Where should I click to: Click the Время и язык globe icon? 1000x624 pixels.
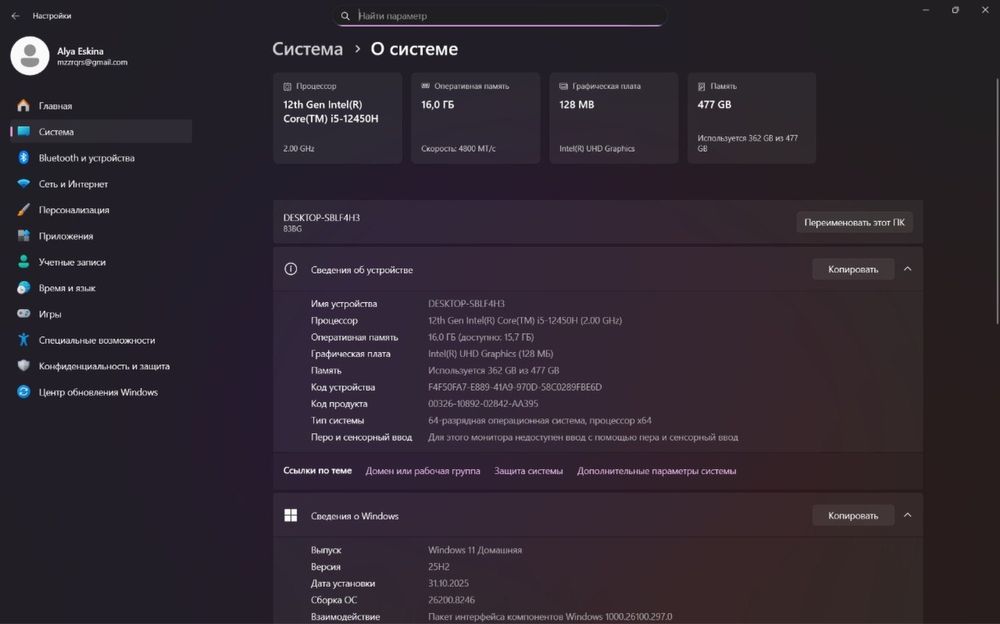pyautogui.click(x=24, y=288)
